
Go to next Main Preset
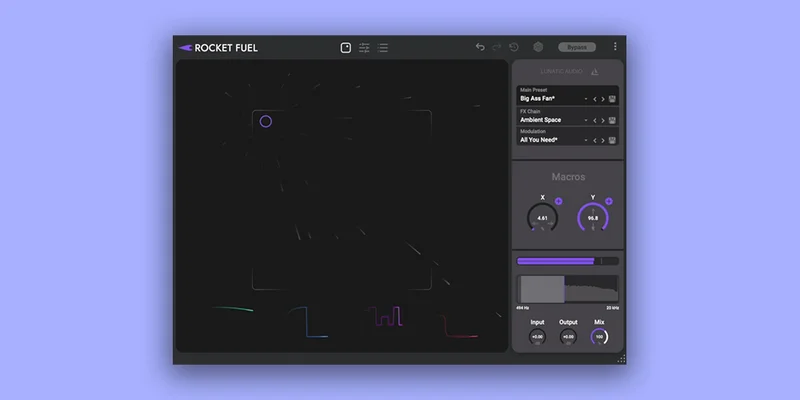tap(603, 99)
